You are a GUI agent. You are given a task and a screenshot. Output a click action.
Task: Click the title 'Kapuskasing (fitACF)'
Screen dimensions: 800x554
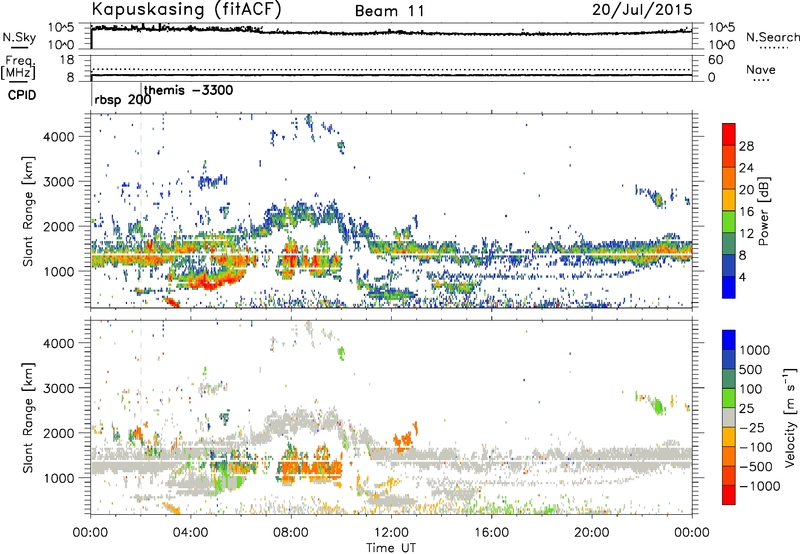tap(186, 10)
